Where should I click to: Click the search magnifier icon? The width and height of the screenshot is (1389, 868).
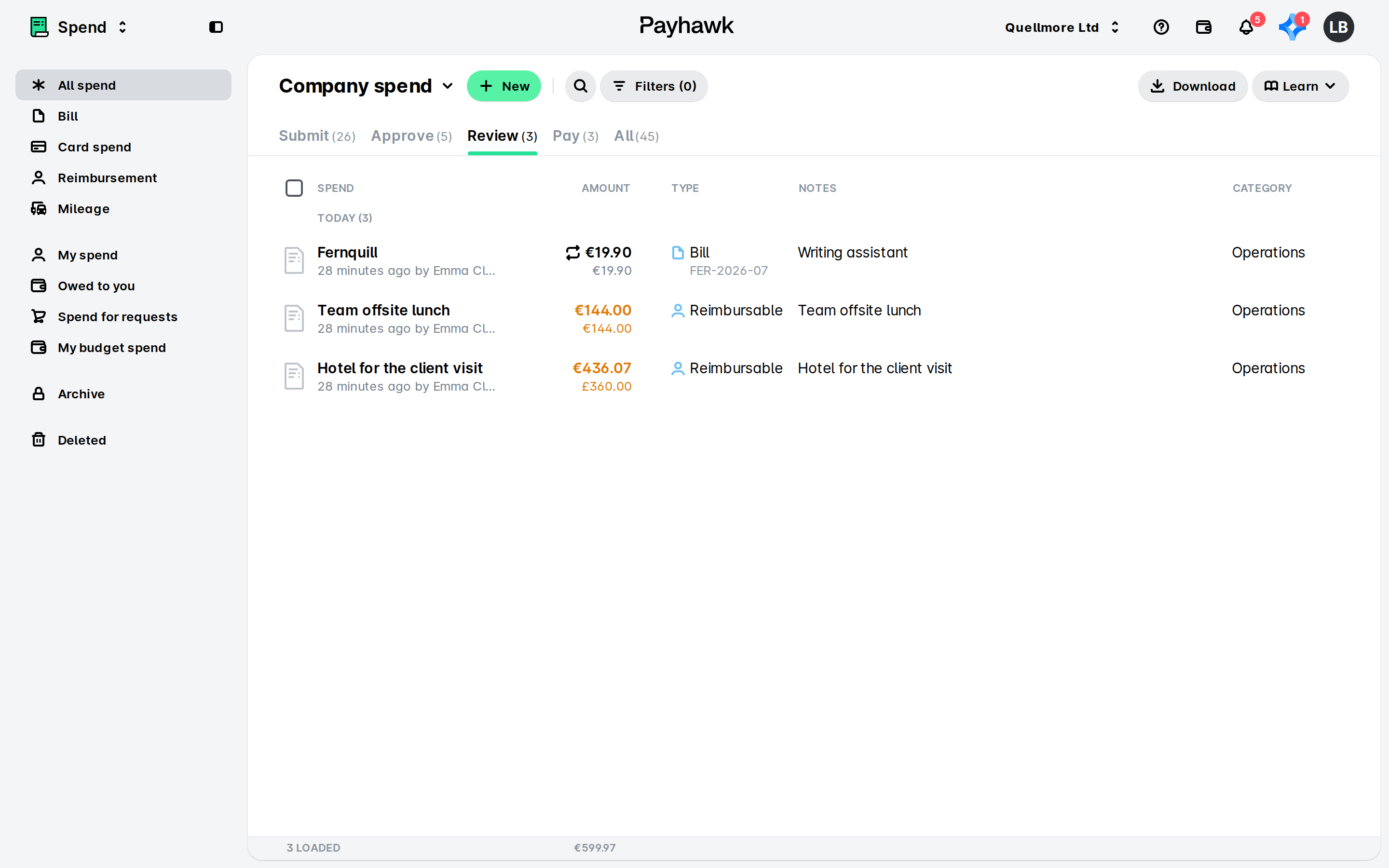(x=580, y=86)
